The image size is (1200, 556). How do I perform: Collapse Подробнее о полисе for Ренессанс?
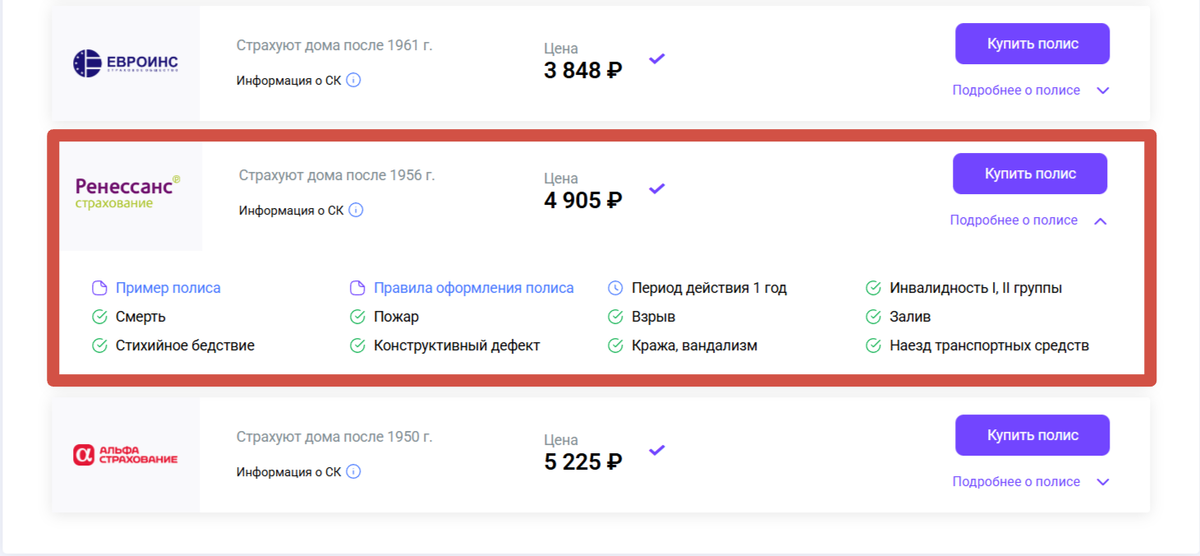pos(1029,220)
